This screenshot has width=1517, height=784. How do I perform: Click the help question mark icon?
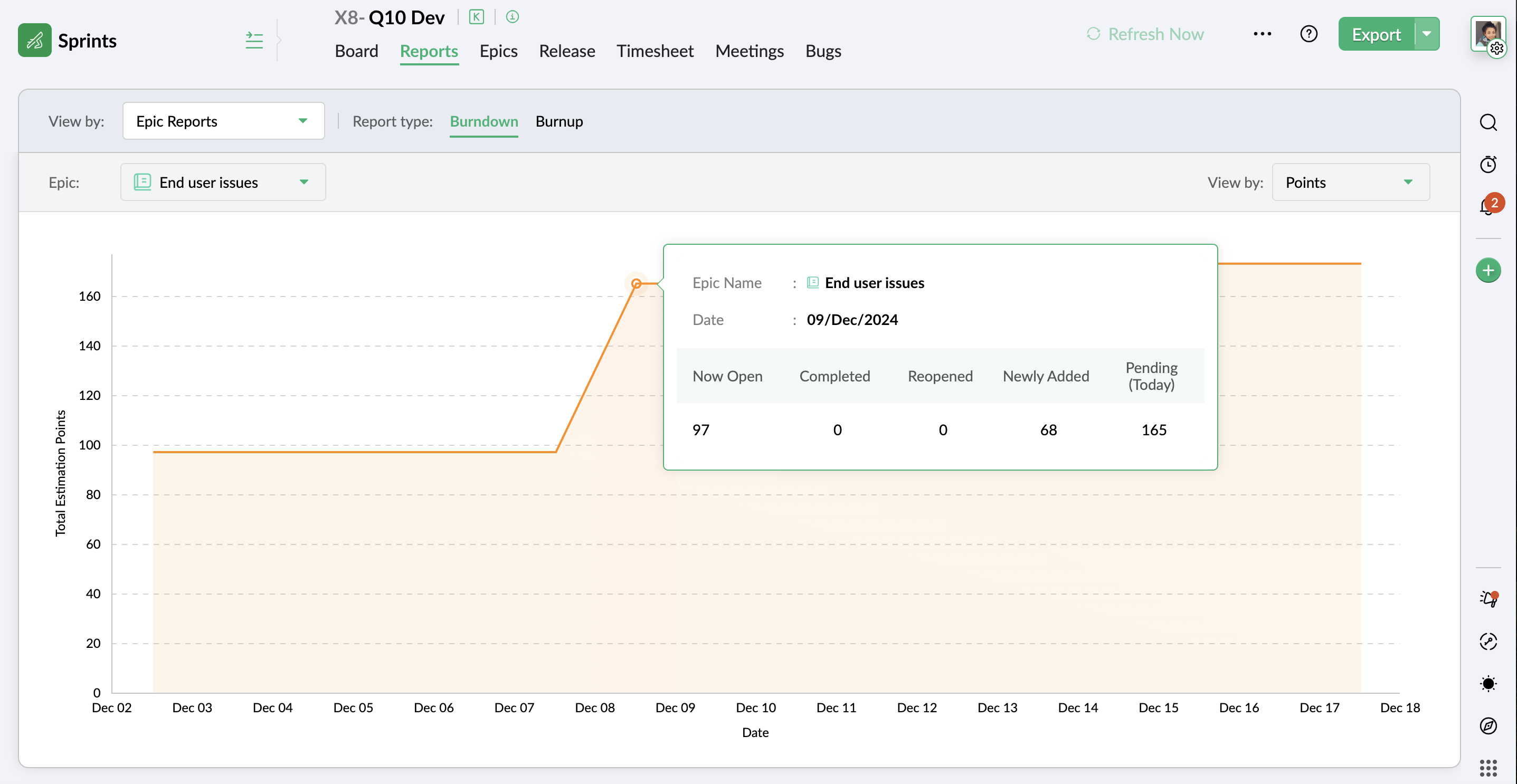tap(1309, 34)
